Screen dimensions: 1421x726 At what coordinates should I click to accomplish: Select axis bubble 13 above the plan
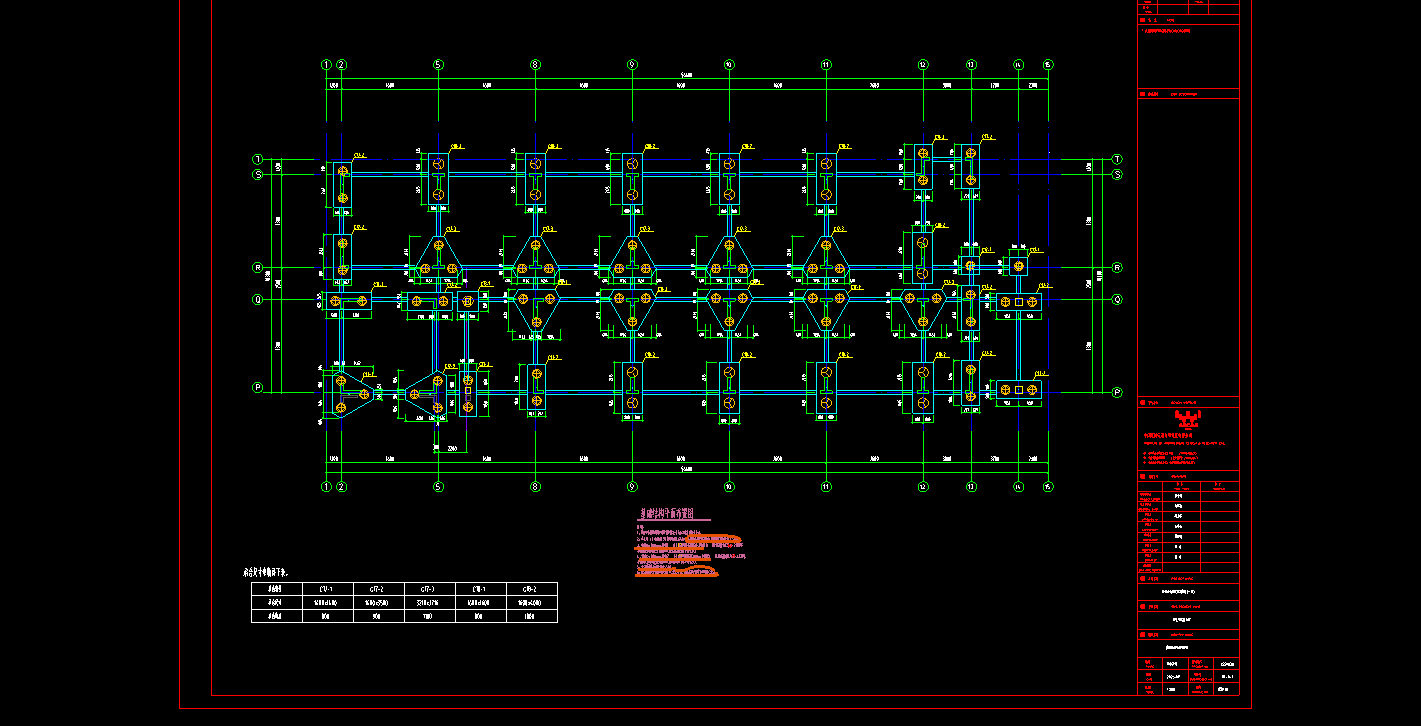pos(971,65)
